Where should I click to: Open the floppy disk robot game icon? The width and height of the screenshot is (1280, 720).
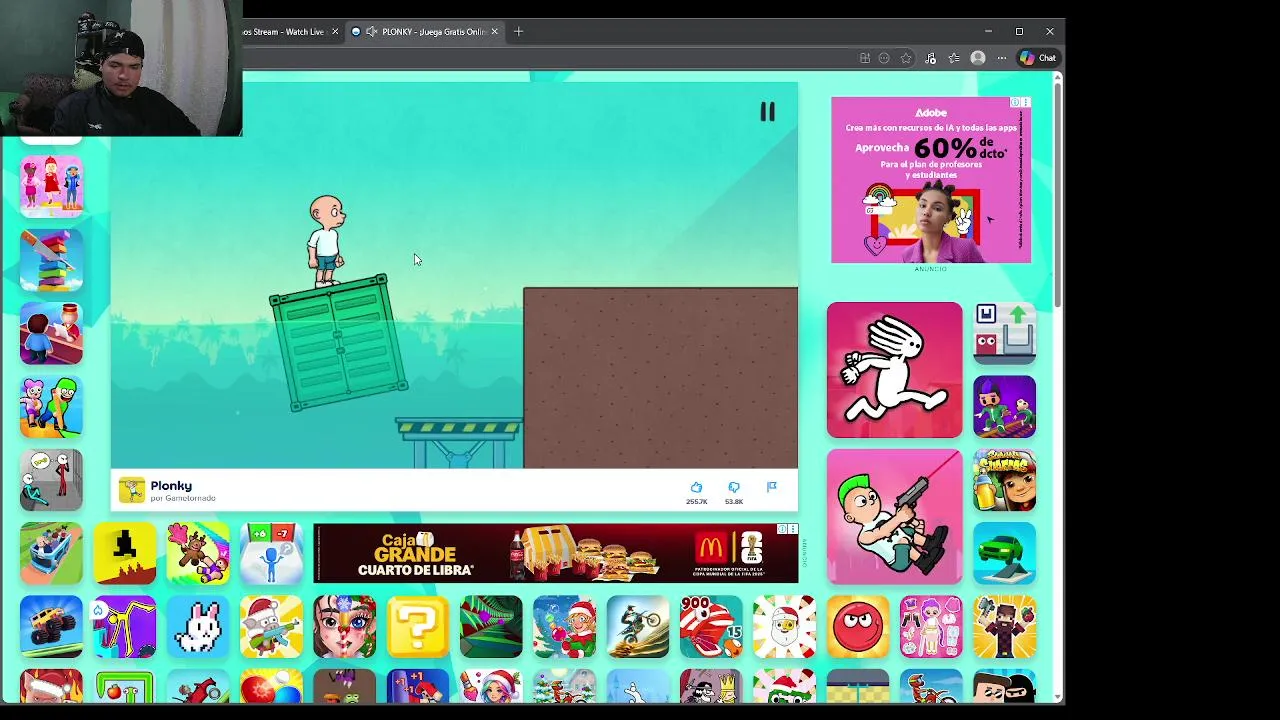coord(1004,333)
